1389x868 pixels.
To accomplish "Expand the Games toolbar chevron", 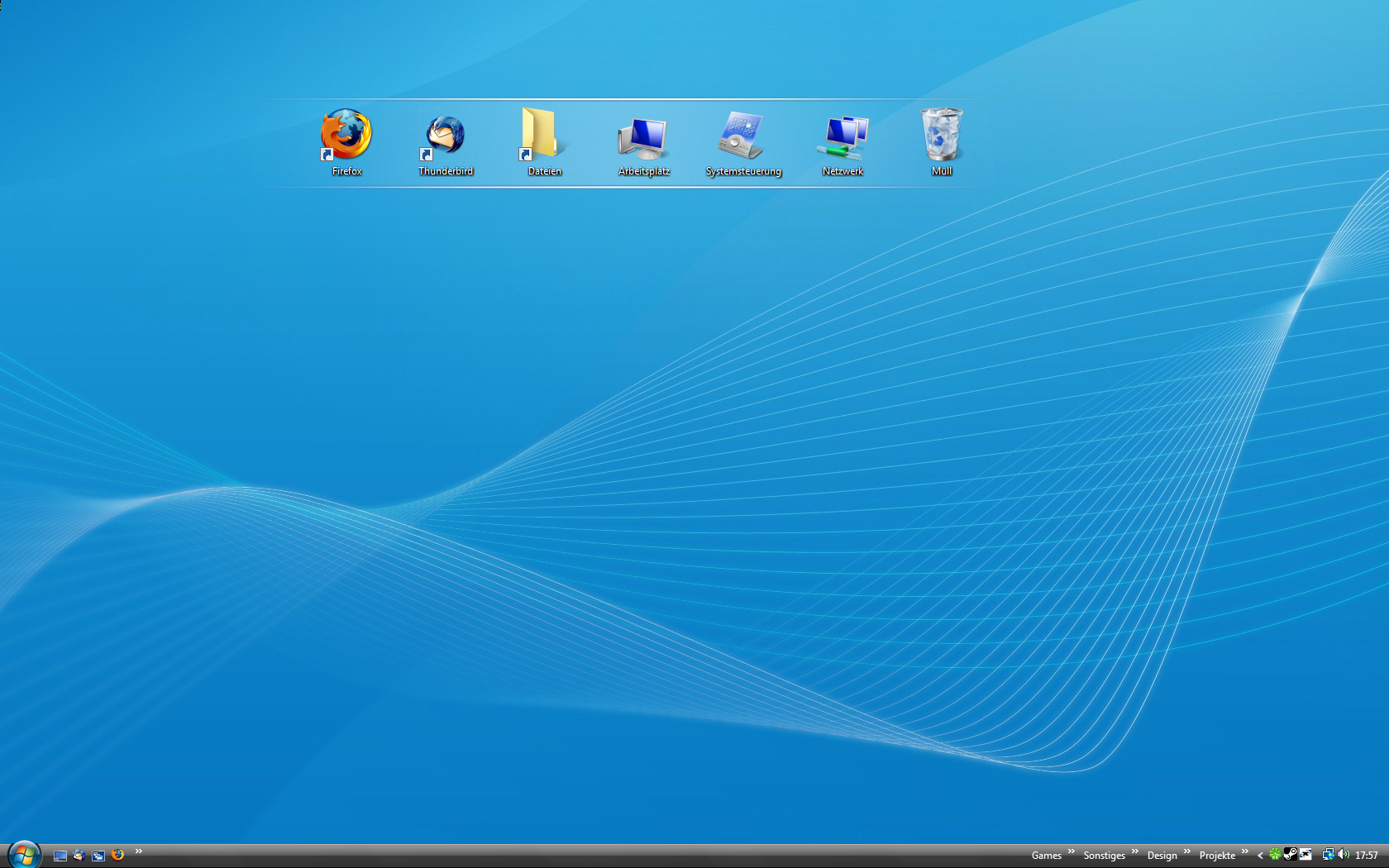I will pos(1072,851).
